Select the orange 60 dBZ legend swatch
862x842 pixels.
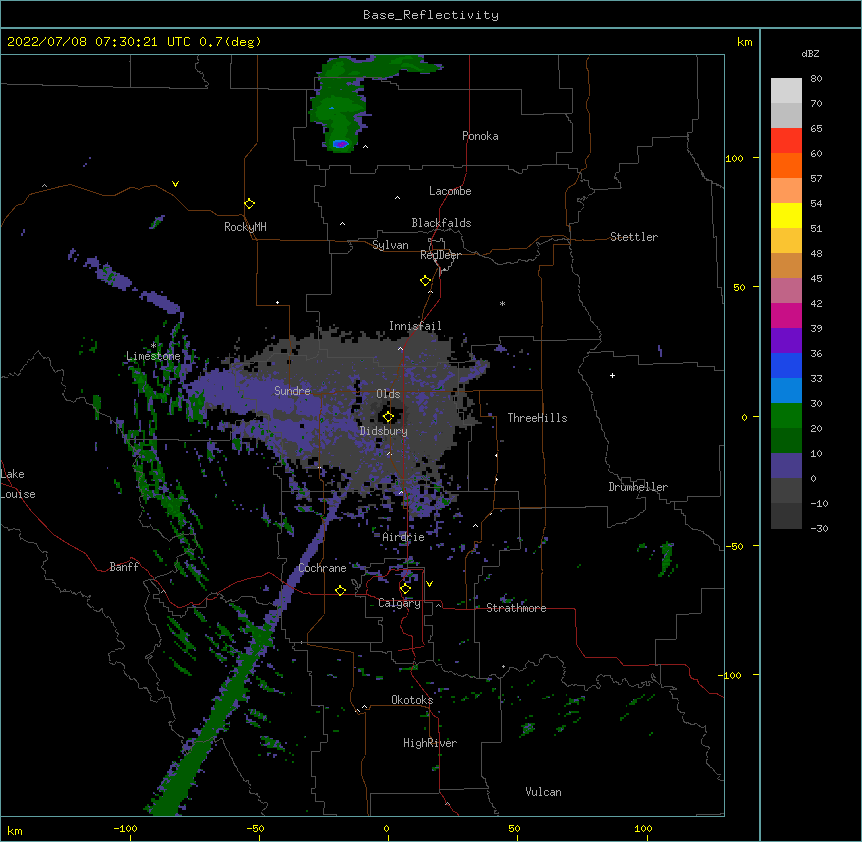(786, 165)
